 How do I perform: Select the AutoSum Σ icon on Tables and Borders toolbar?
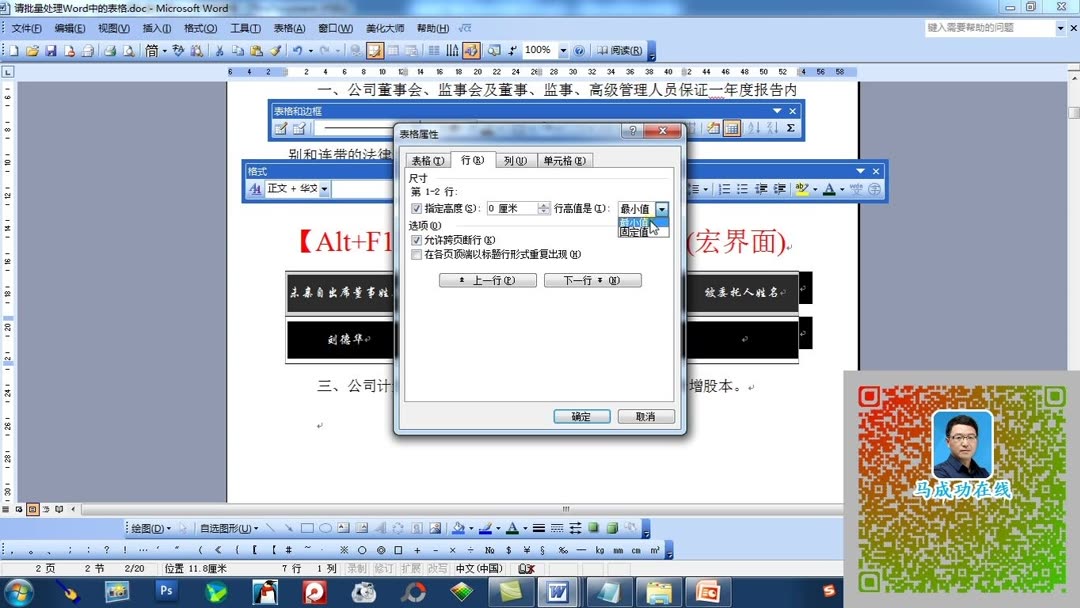click(791, 127)
